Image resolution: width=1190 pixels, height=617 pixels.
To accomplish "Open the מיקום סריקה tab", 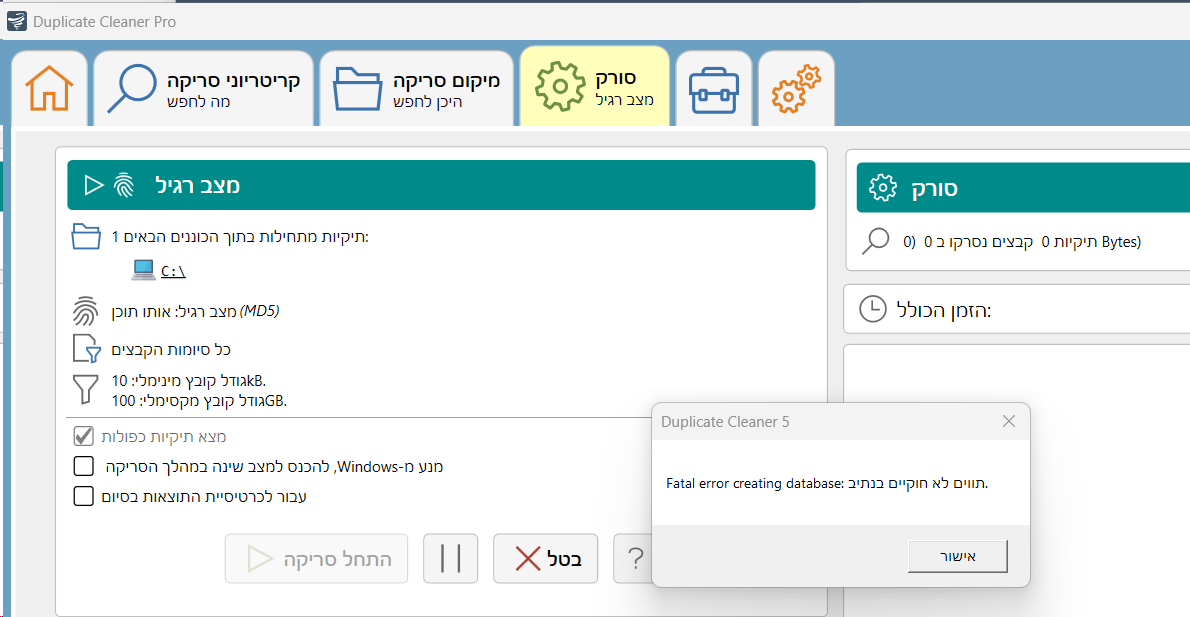I will [x=417, y=88].
